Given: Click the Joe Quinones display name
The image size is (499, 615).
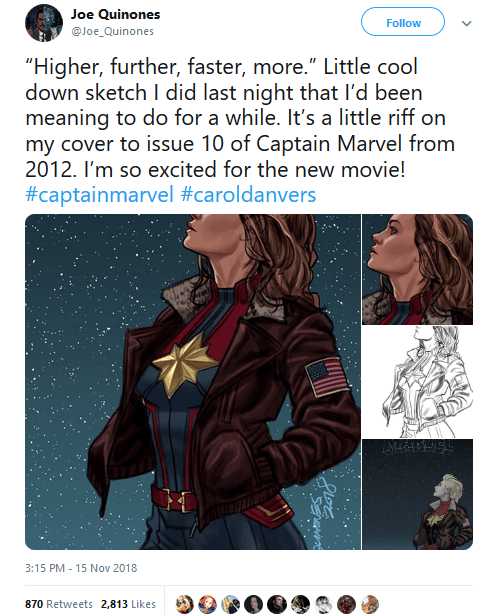Looking at the screenshot, I should [115, 15].
